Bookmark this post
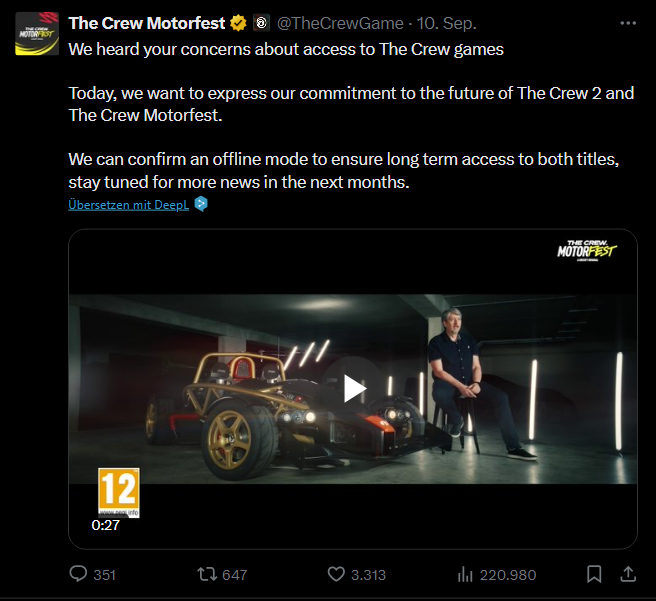Screen dimensions: 656x601 pos(594,574)
